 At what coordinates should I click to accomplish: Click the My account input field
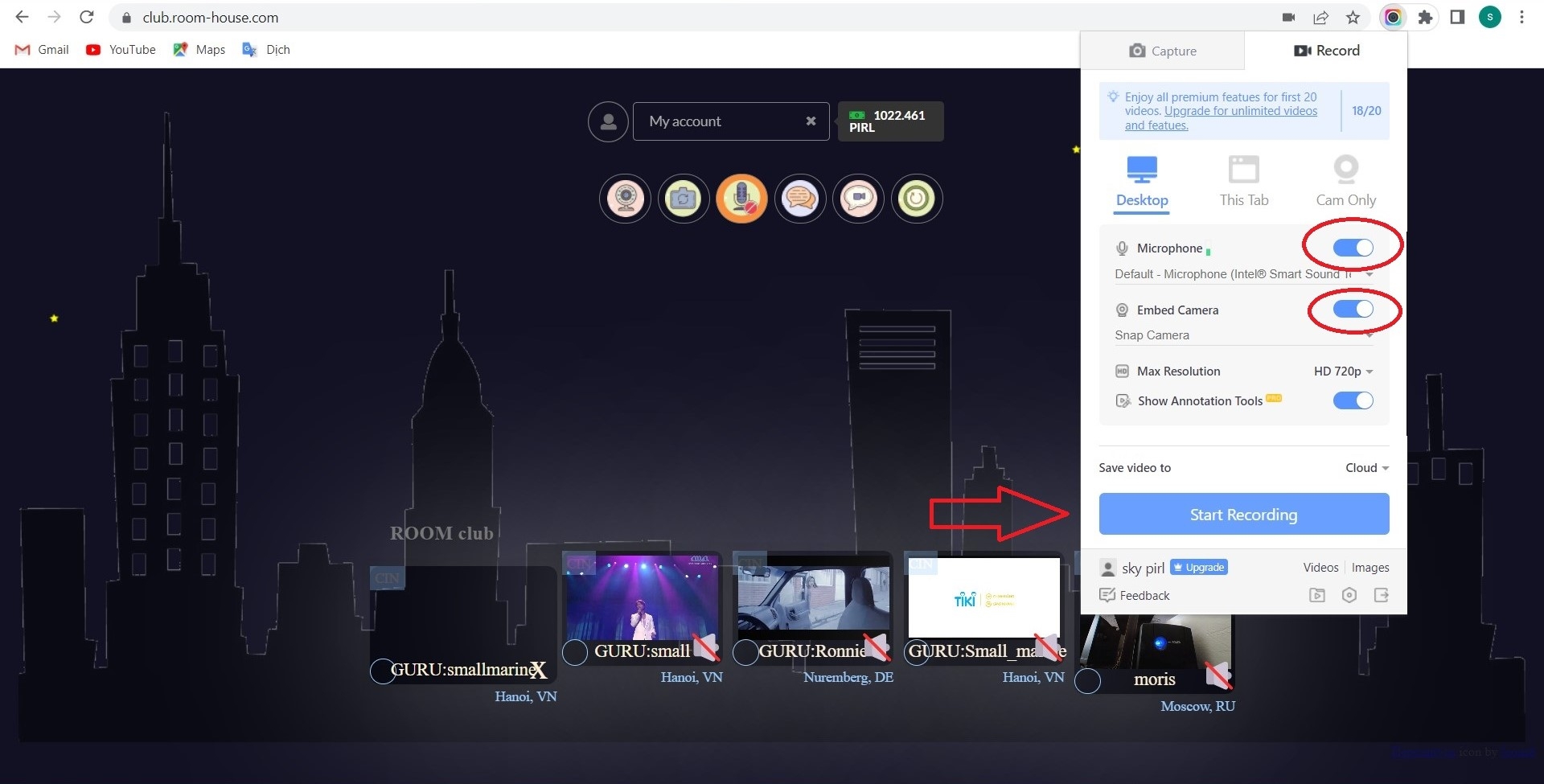point(720,121)
